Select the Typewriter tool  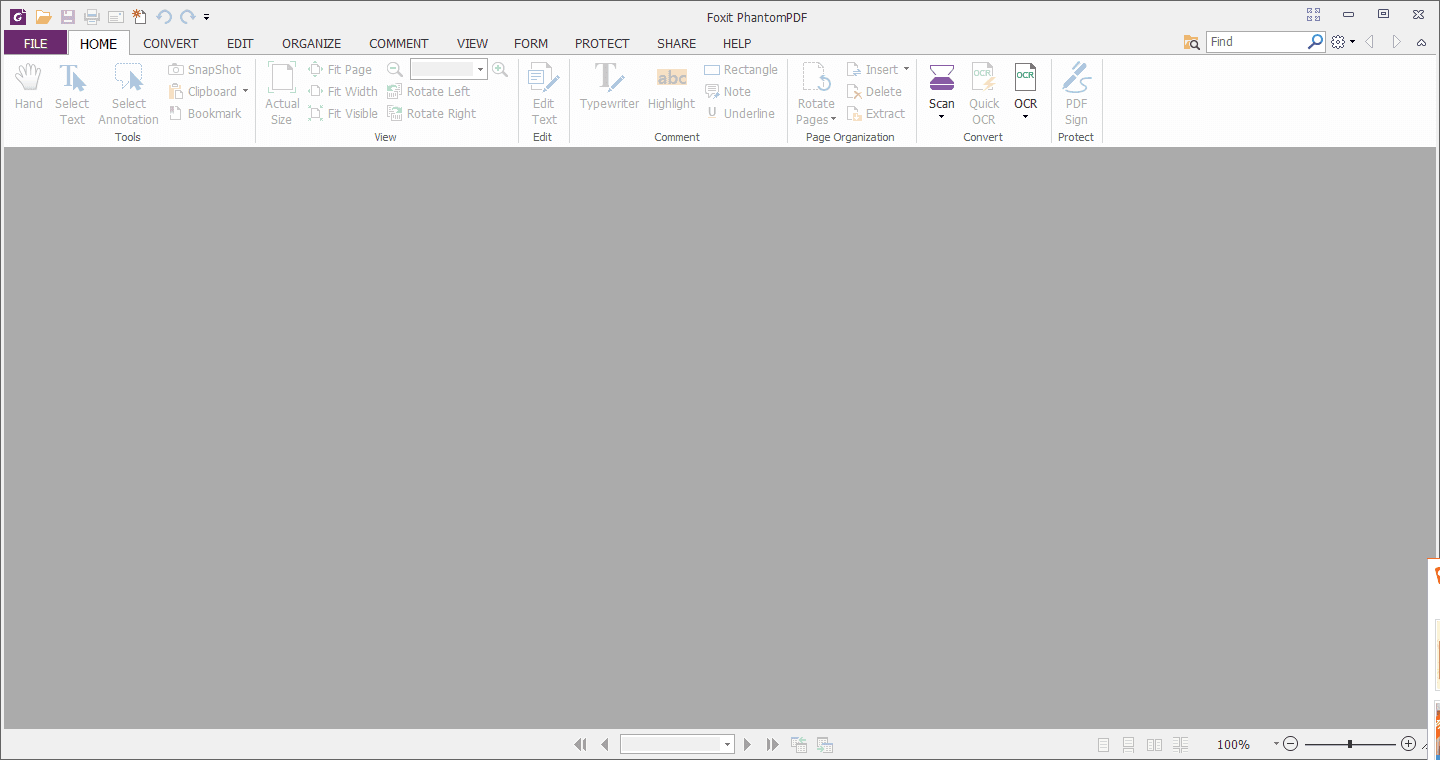[x=609, y=87]
